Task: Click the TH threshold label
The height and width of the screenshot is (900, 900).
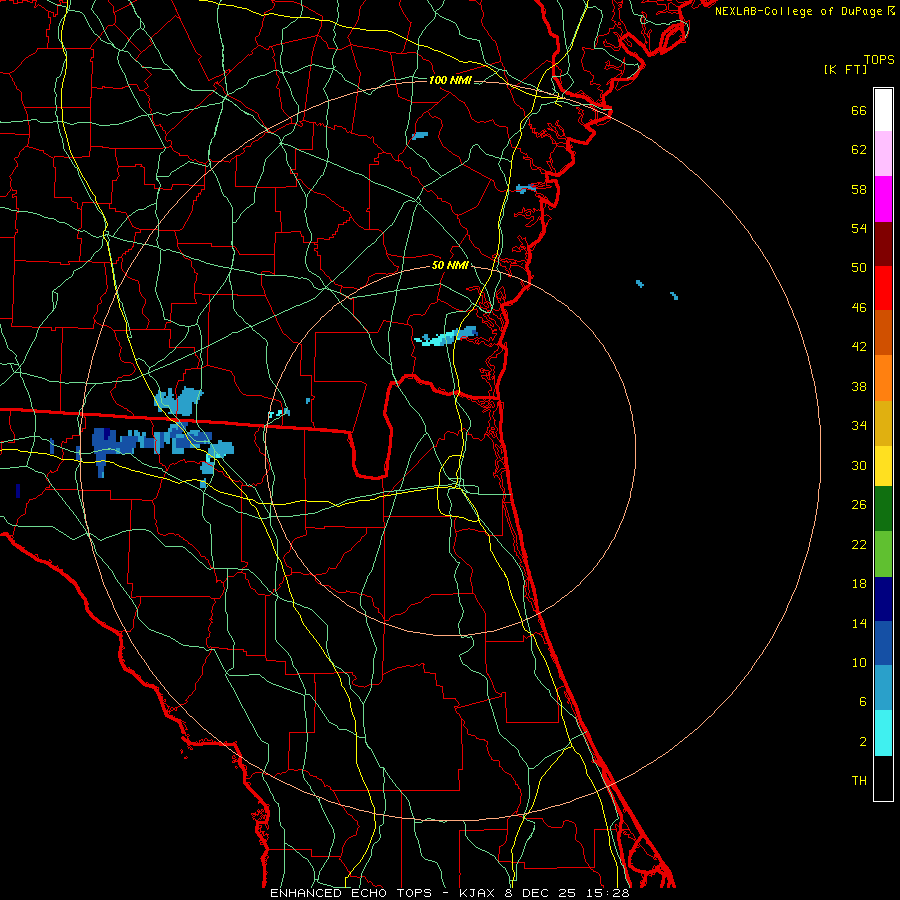Action: pyautogui.click(x=859, y=781)
